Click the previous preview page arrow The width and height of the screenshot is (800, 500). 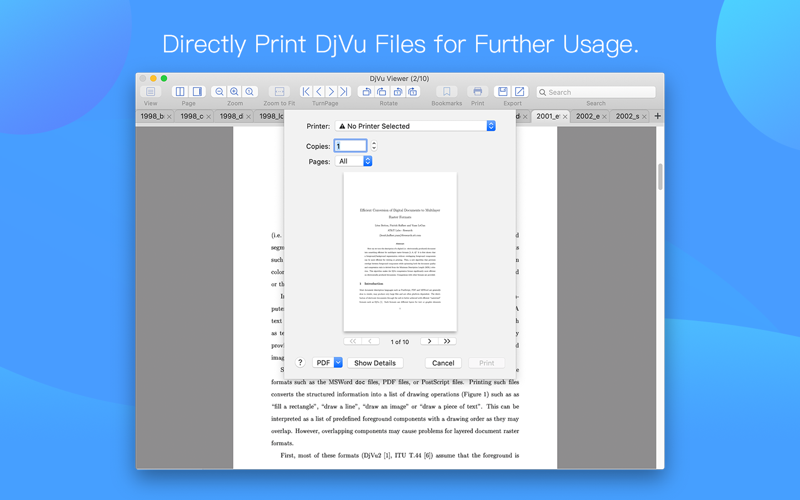click(370, 341)
